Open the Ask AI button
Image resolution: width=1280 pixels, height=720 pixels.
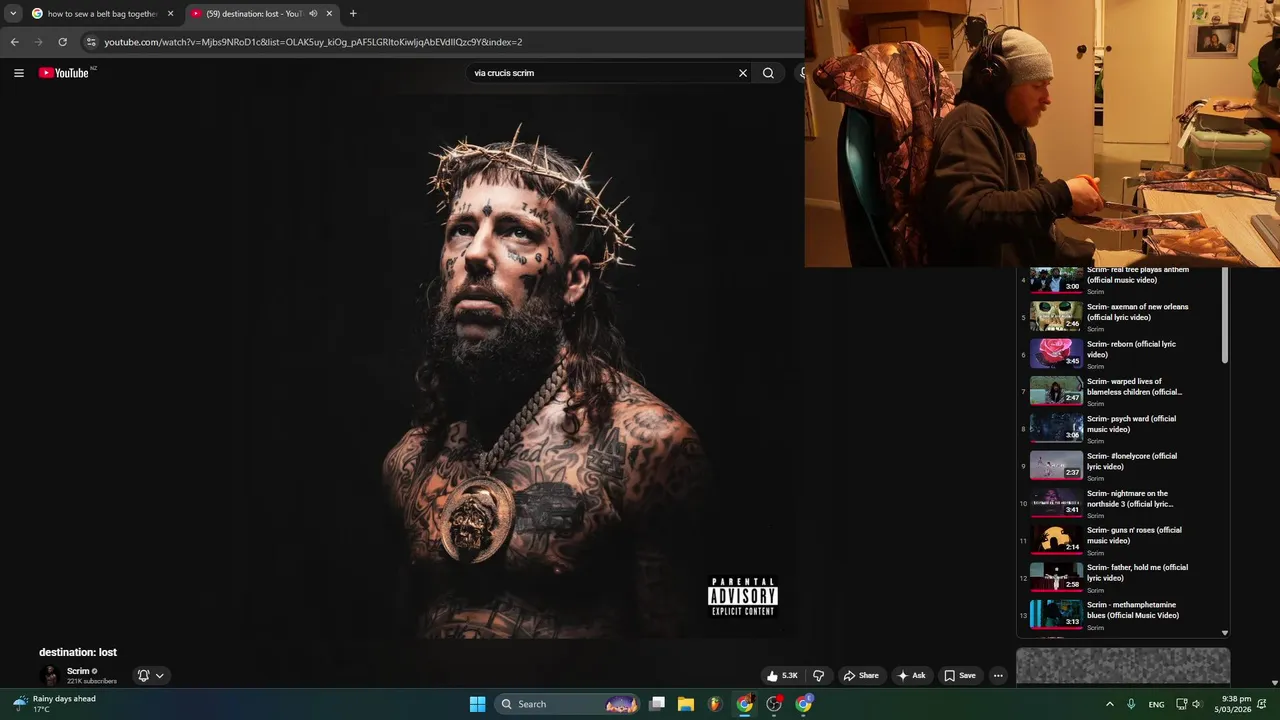[x=912, y=676]
